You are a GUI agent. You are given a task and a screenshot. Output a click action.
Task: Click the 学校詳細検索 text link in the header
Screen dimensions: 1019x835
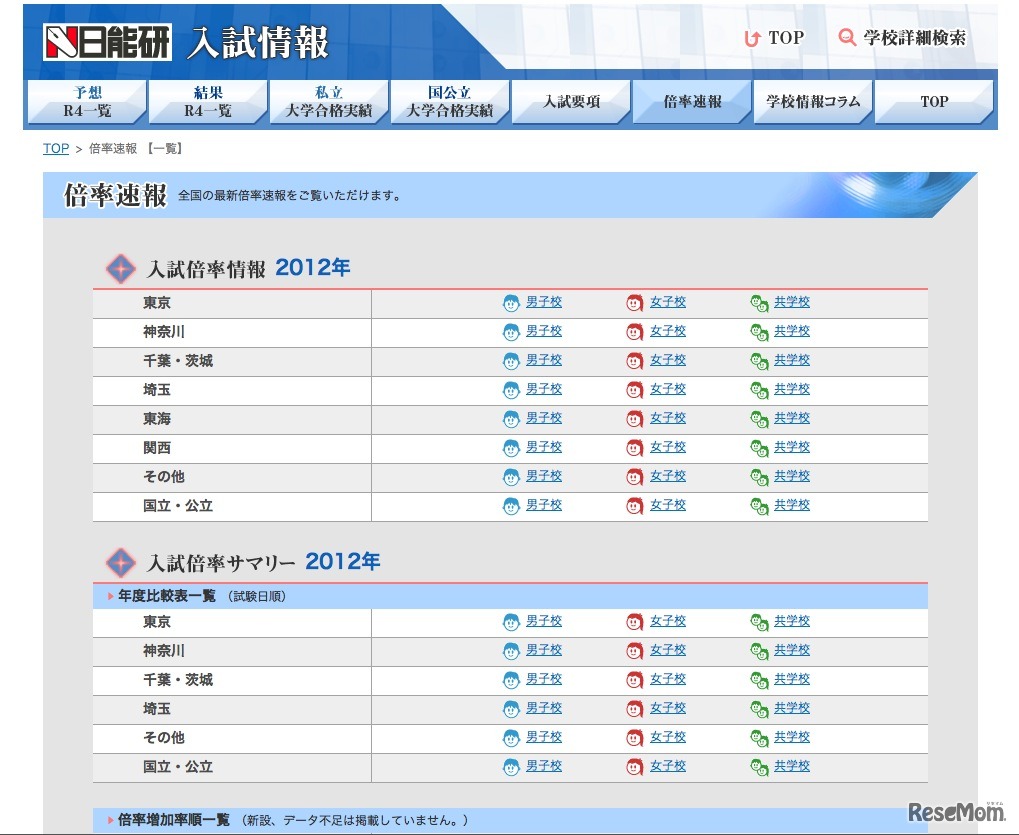pos(915,38)
